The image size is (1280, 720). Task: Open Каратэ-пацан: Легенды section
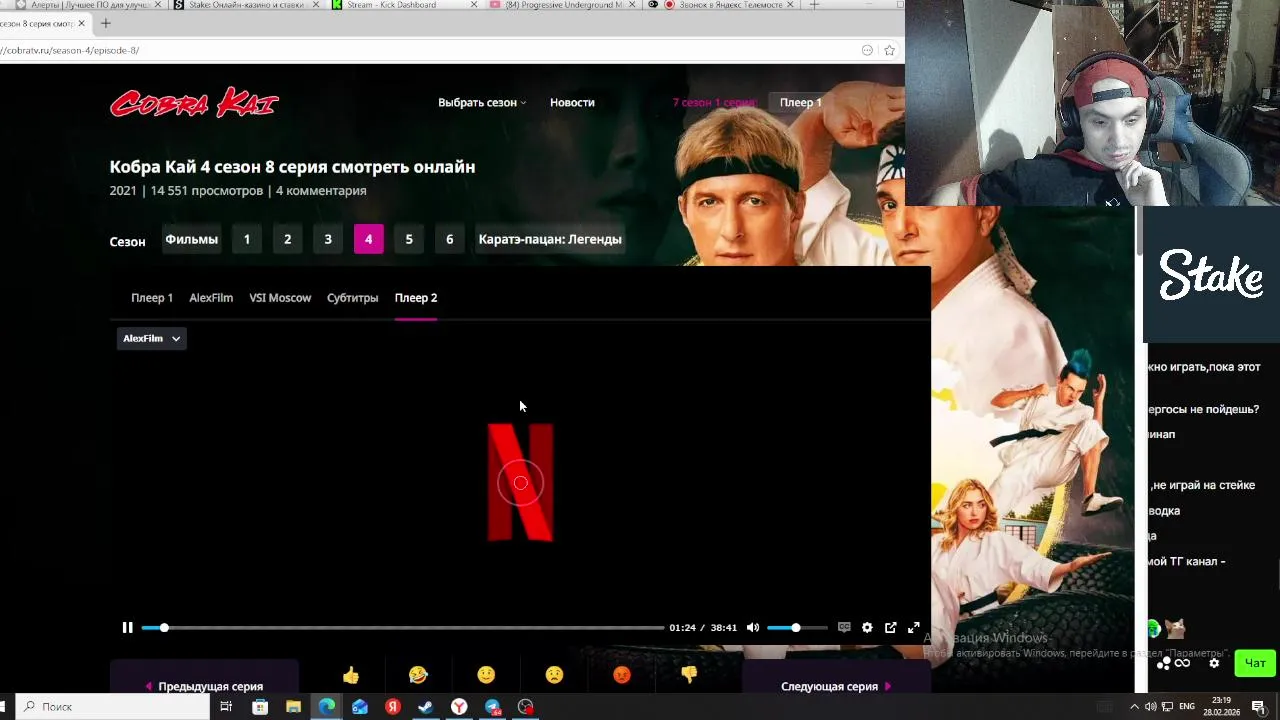(550, 239)
